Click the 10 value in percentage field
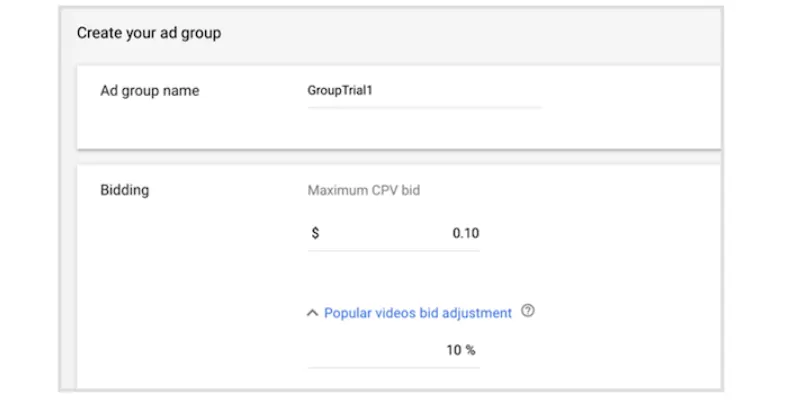The height and width of the screenshot is (405, 805). [454, 350]
